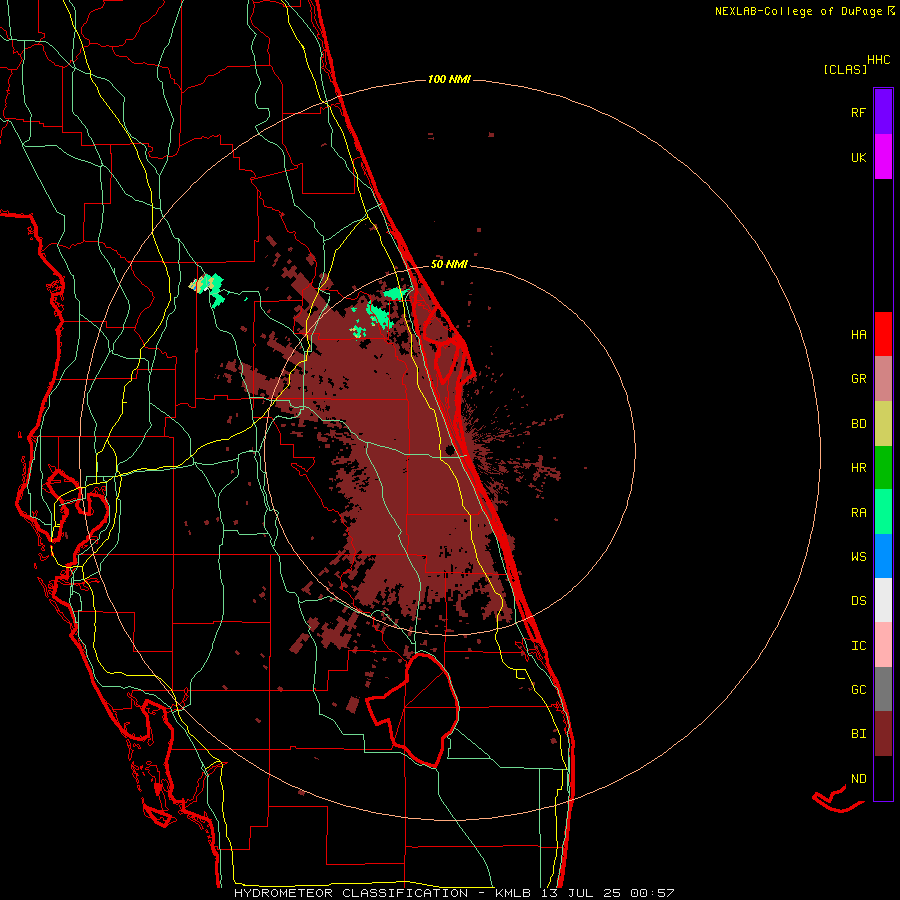The height and width of the screenshot is (900, 900).
Task: Click the 50 NMI range ring label
Action: pos(449,264)
